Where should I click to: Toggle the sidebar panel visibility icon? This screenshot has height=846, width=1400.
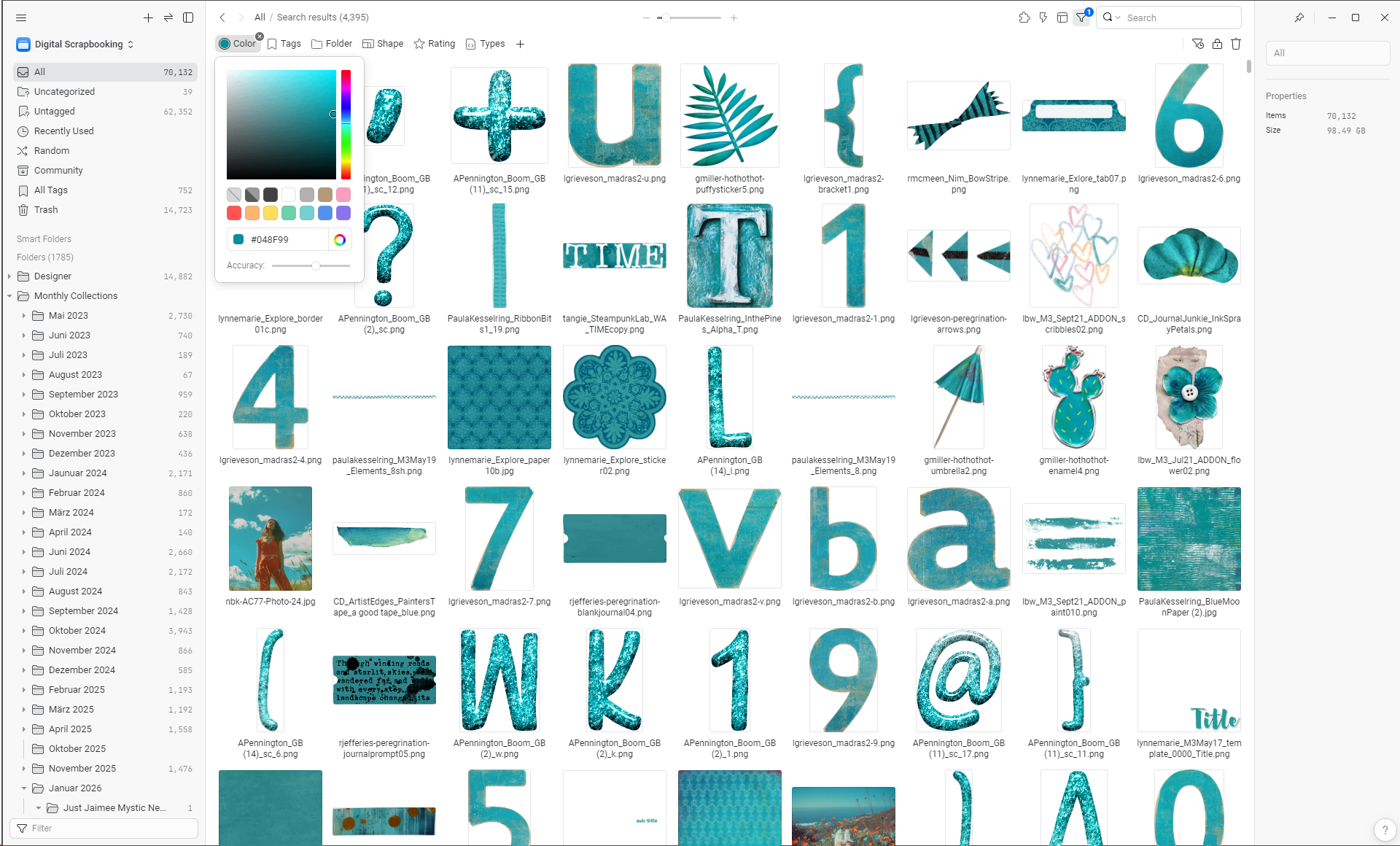coord(188,18)
